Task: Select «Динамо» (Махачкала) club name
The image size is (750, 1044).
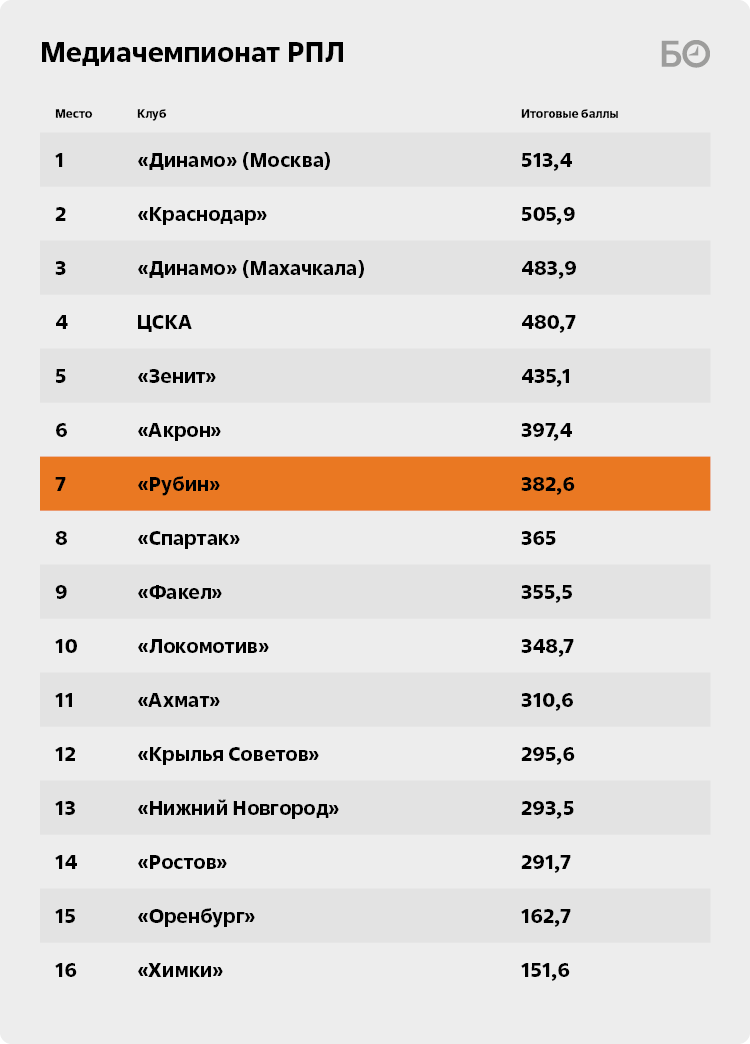Action: tap(251, 268)
